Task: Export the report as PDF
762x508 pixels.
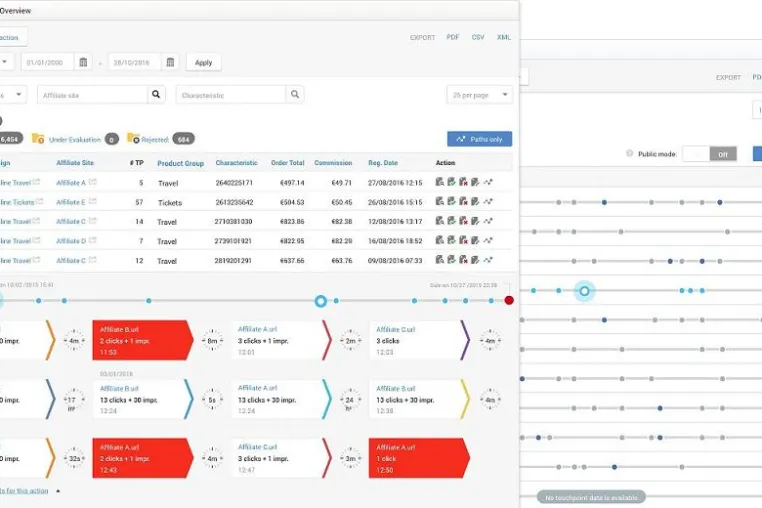Action: point(453,37)
